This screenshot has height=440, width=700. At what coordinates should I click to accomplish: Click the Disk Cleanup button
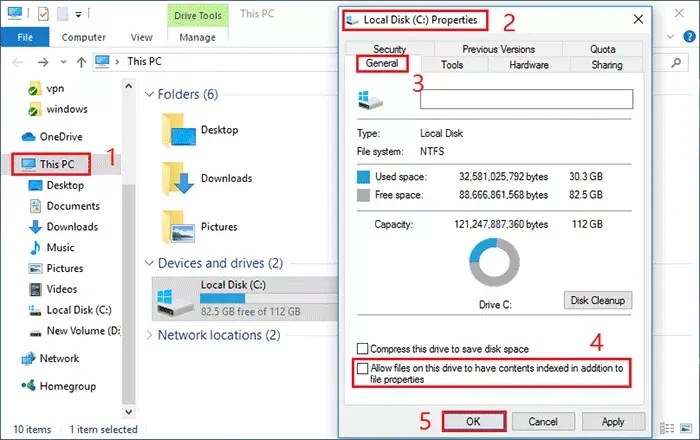click(x=598, y=300)
